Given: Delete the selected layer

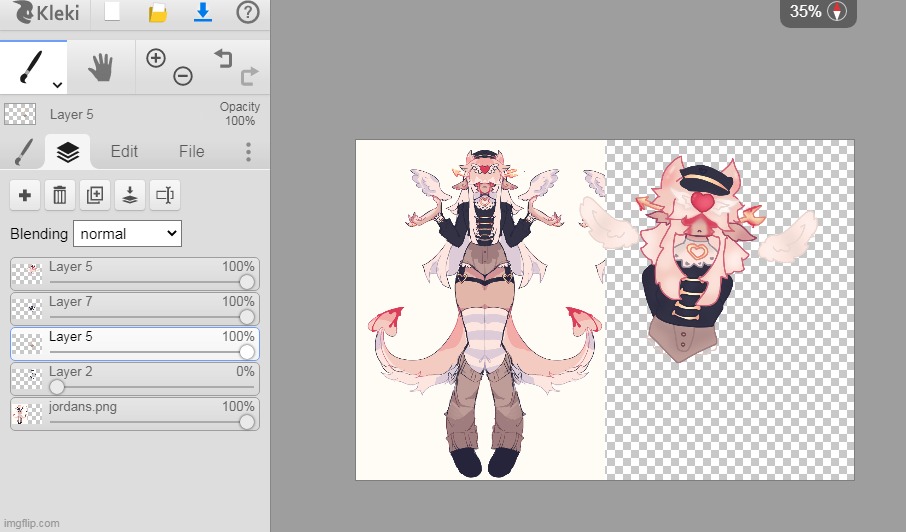Looking at the screenshot, I should [60, 195].
